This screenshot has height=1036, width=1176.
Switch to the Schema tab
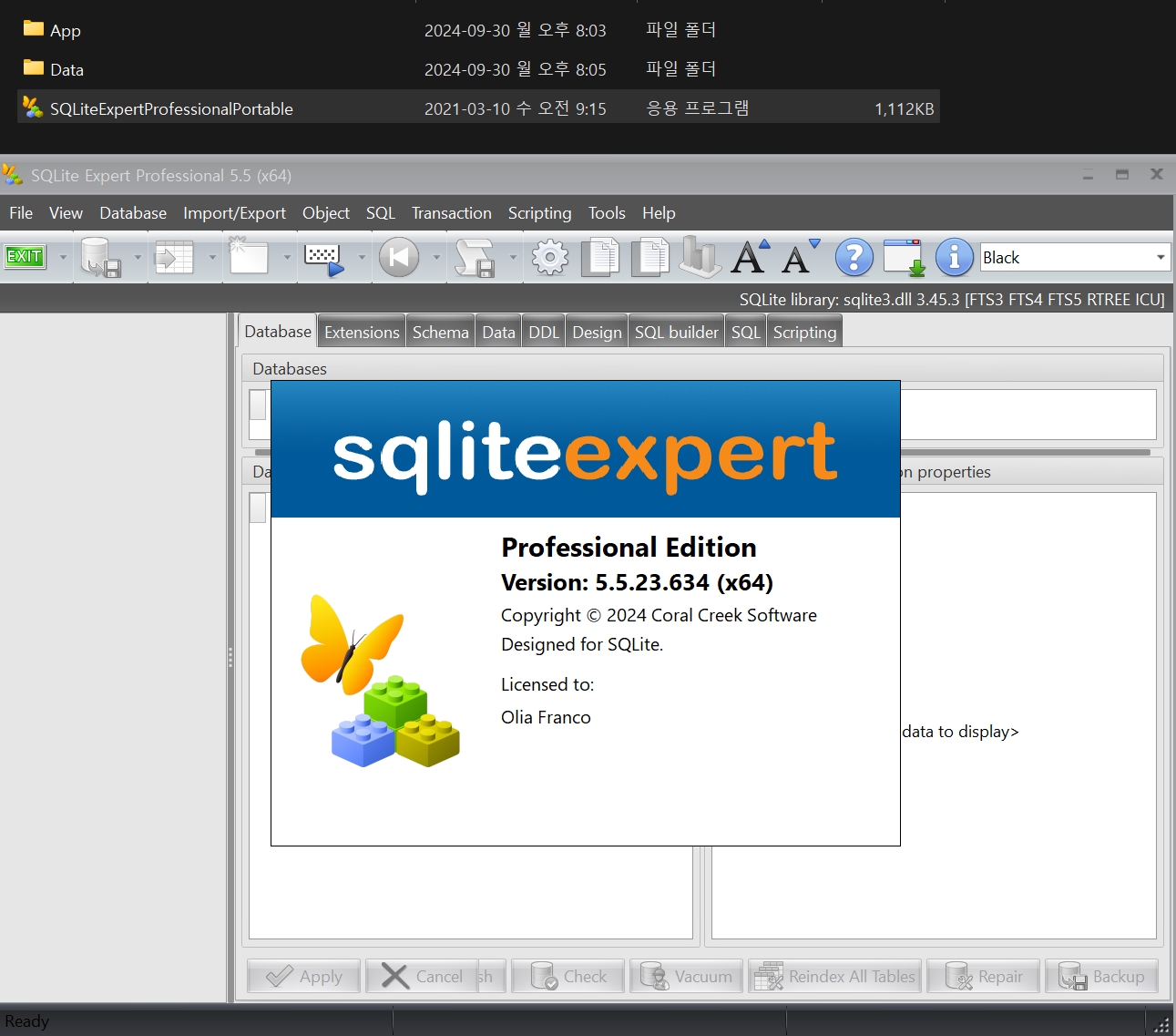coord(441,333)
